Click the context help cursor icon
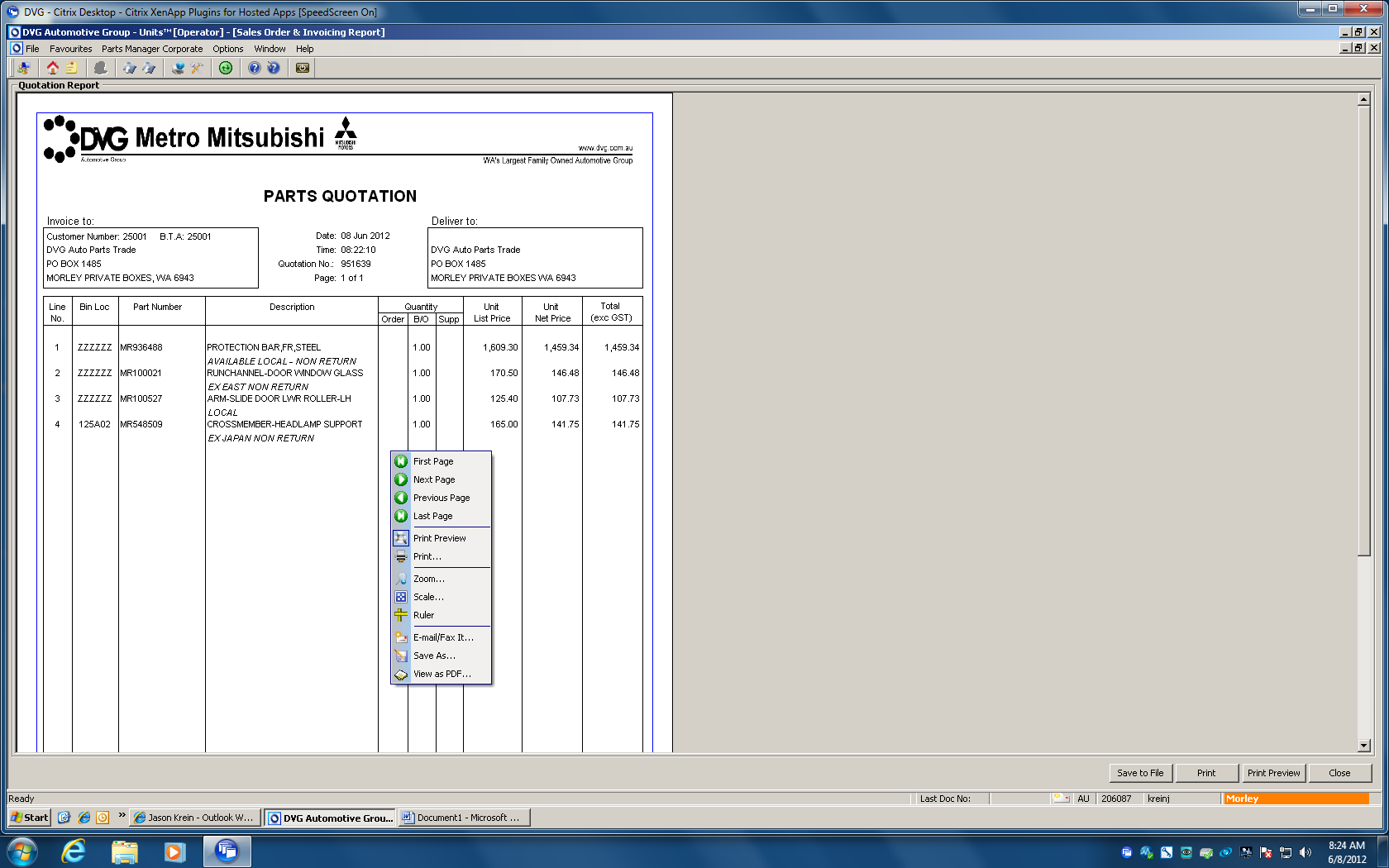The image size is (1389, 868). [274, 68]
